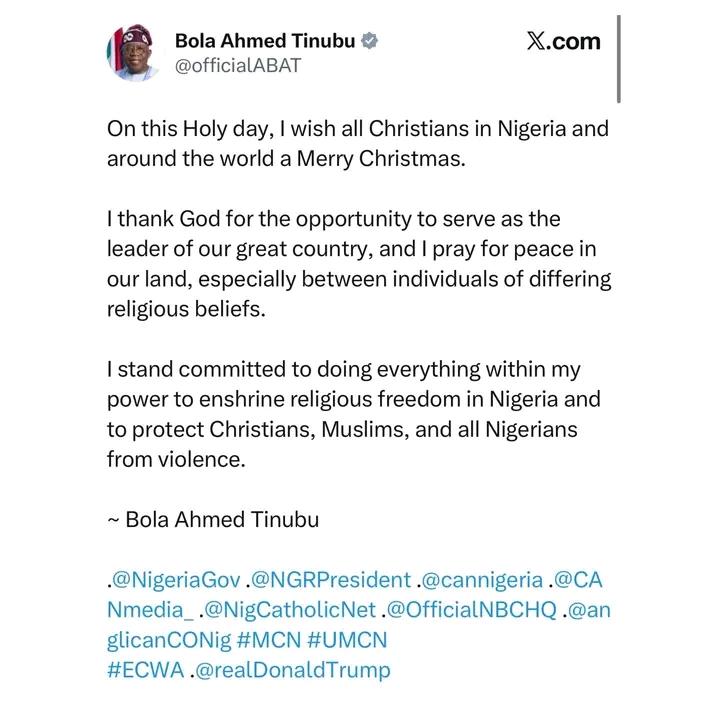This screenshot has width=720, height=720.
Task: Open the #ECWA hashtag
Action: (x=146, y=670)
